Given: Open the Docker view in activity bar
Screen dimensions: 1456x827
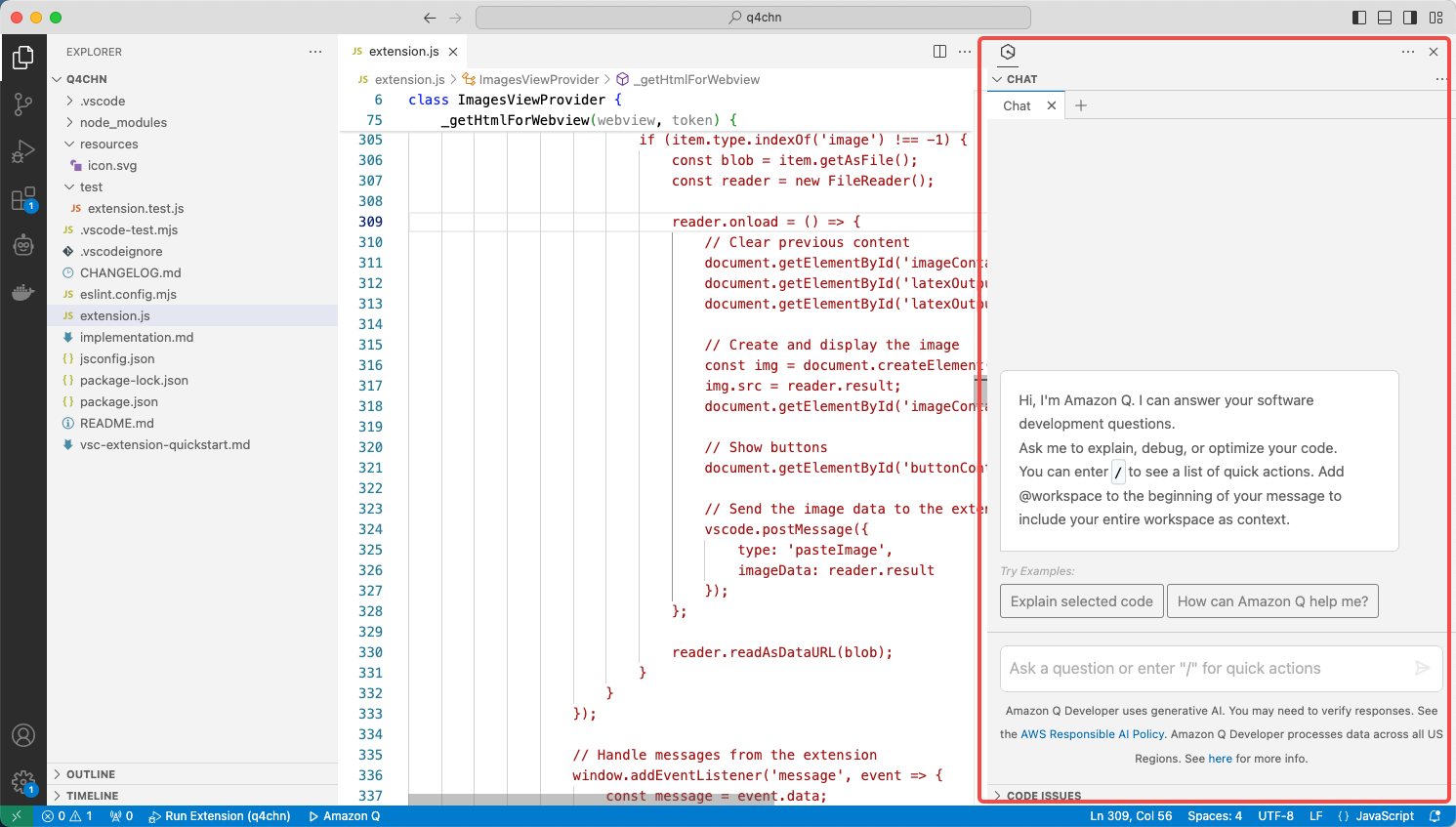Looking at the screenshot, I should (x=23, y=292).
